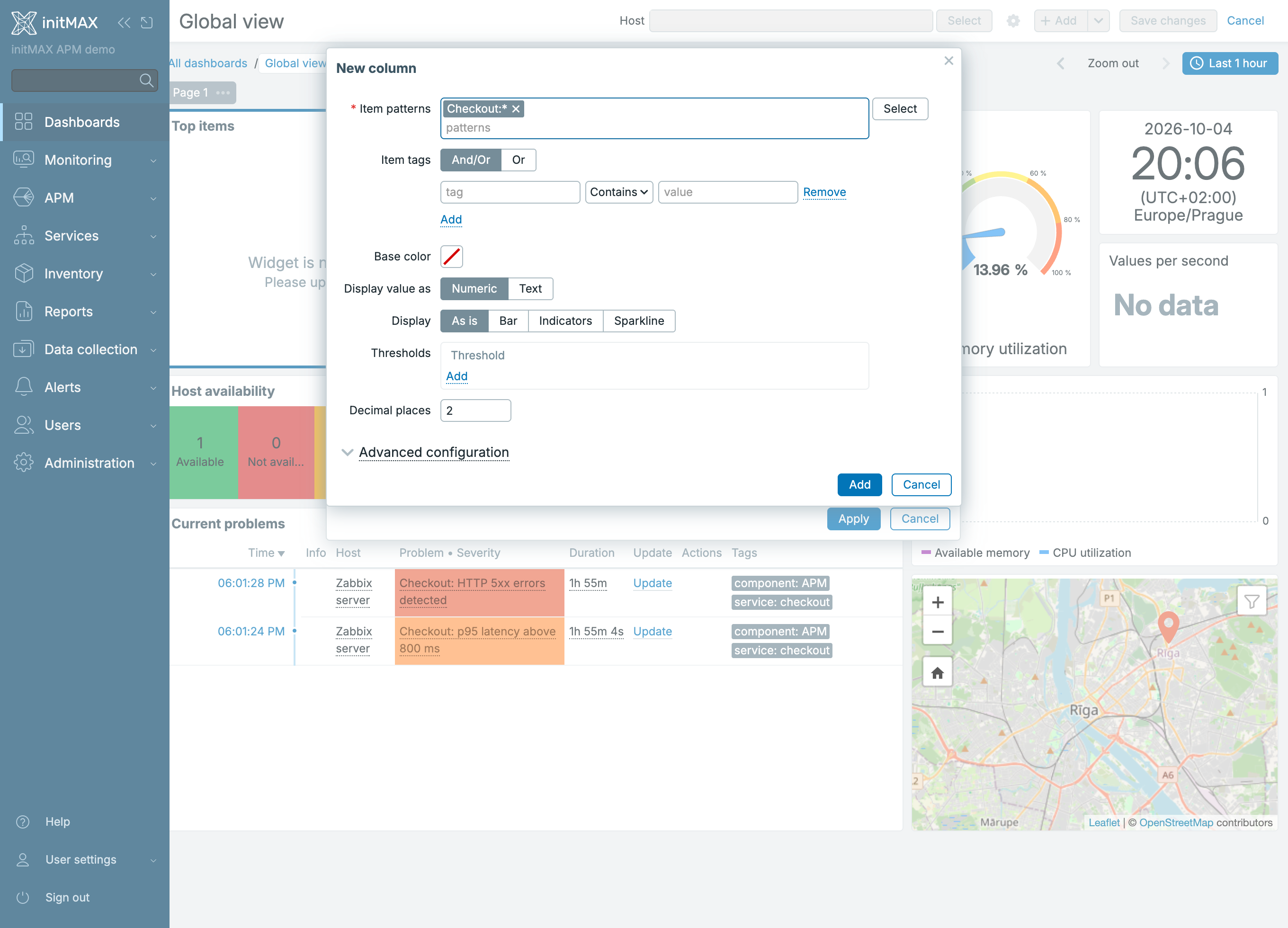
Task: Click Remove link for the tag row
Action: pos(824,193)
